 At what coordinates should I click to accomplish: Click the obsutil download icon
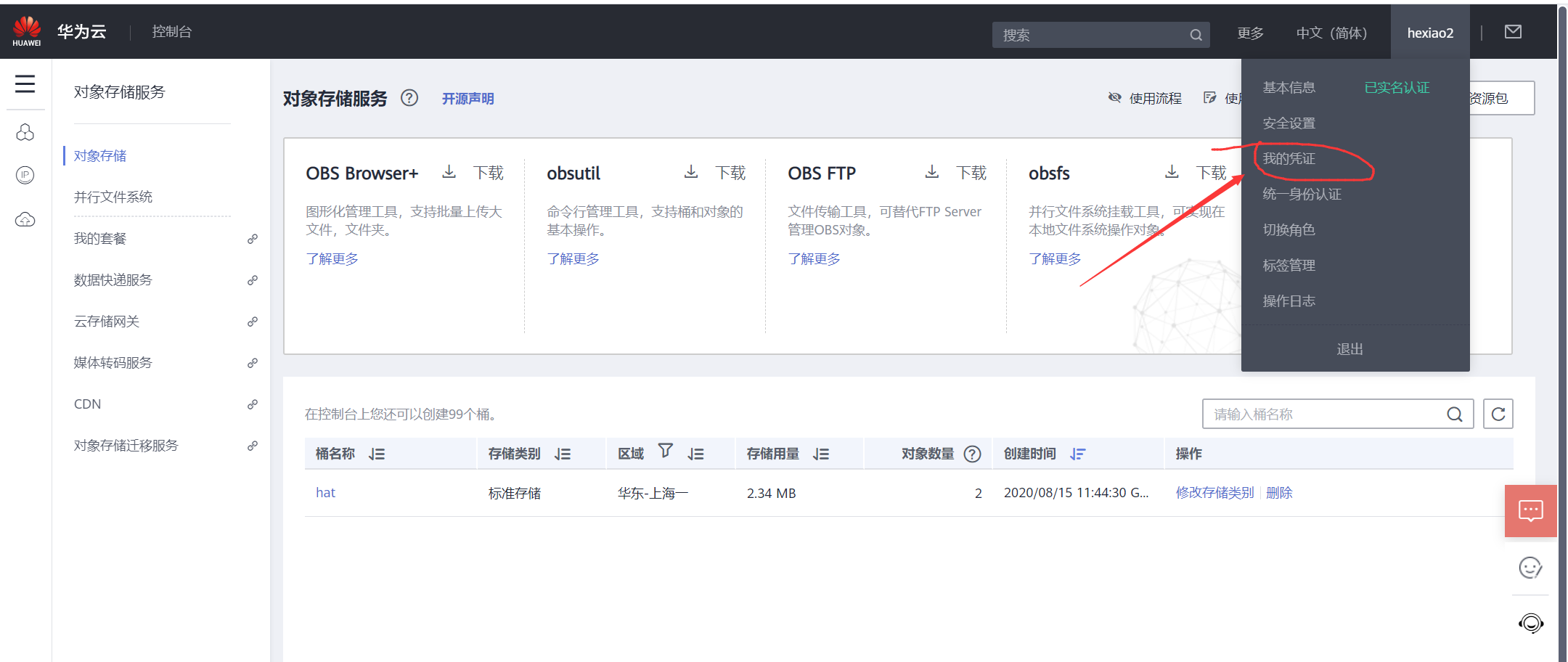point(690,172)
